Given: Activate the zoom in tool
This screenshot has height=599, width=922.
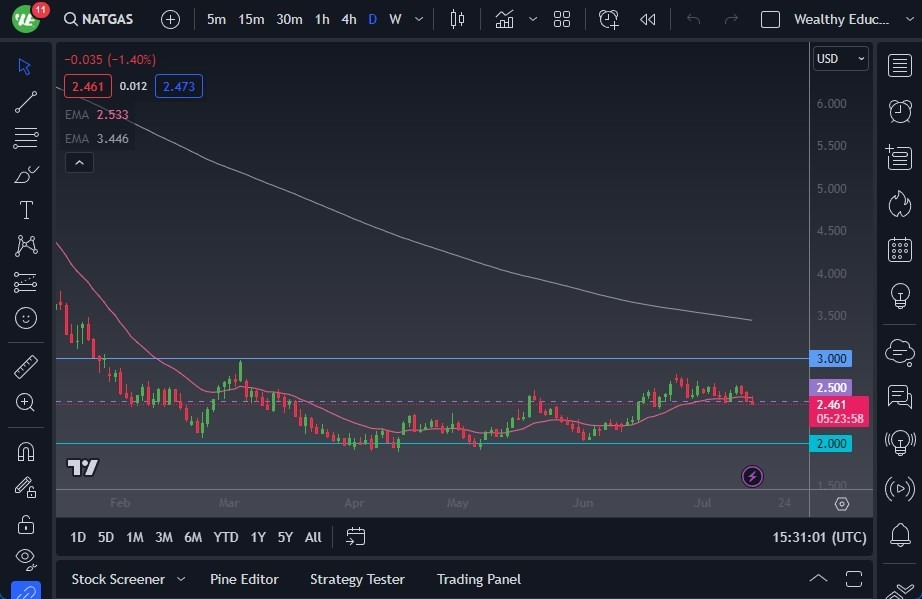Looking at the screenshot, I should click(25, 403).
